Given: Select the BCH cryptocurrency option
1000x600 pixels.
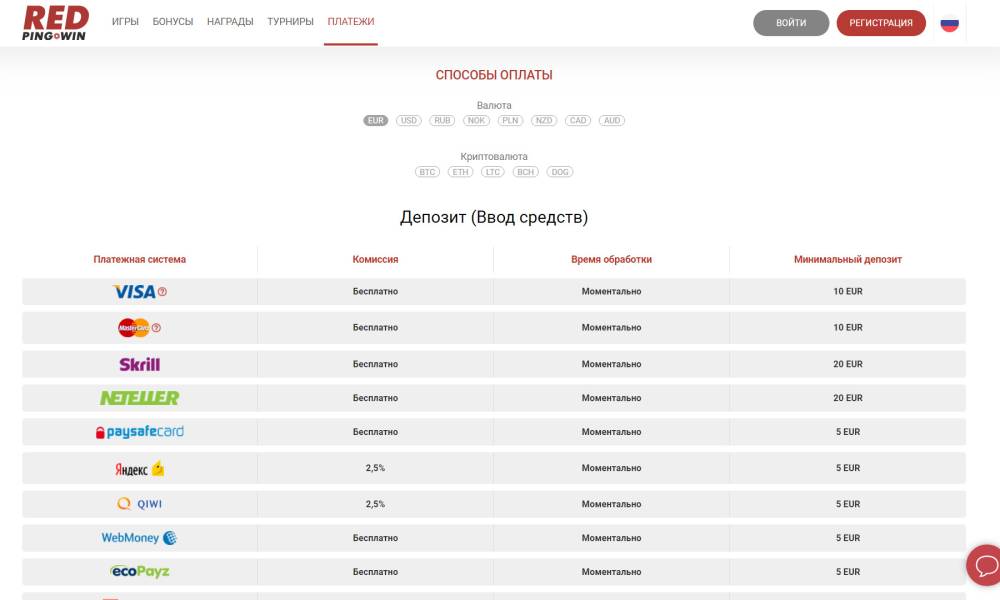Looking at the screenshot, I should click(x=526, y=172).
